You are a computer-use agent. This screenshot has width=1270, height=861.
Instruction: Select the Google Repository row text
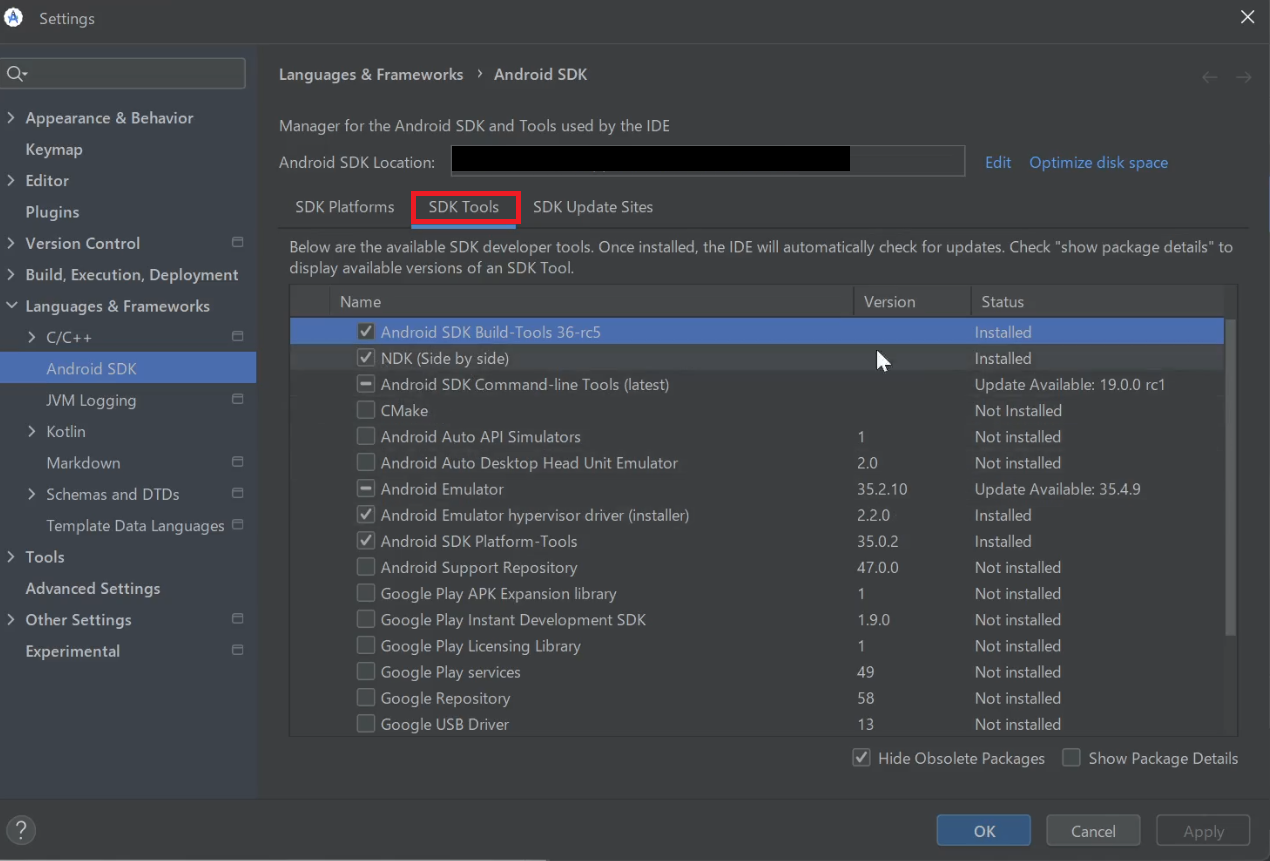(x=445, y=698)
